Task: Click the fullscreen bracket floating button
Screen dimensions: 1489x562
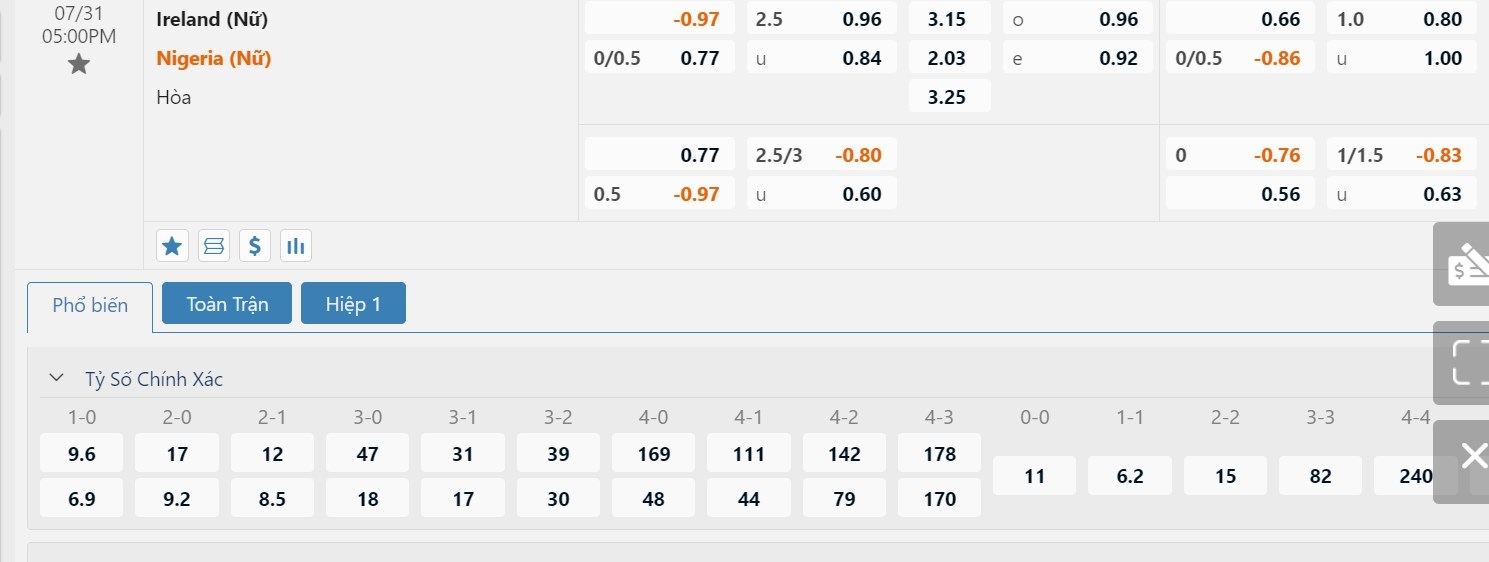Action: point(1465,362)
